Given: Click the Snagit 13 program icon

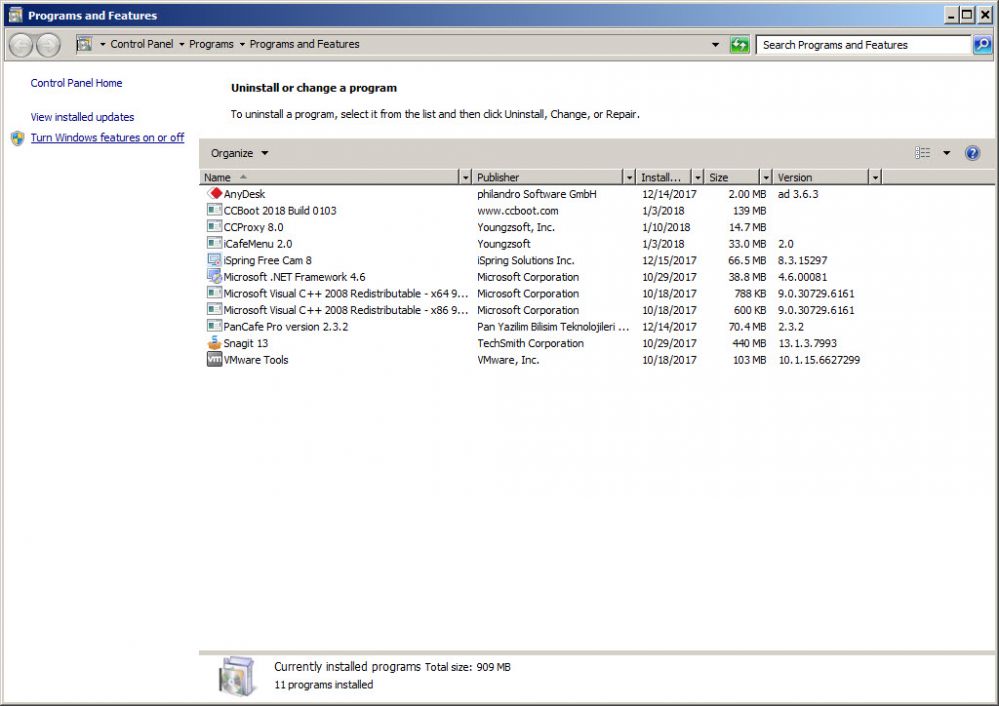Looking at the screenshot, I should tap(215, 342).
